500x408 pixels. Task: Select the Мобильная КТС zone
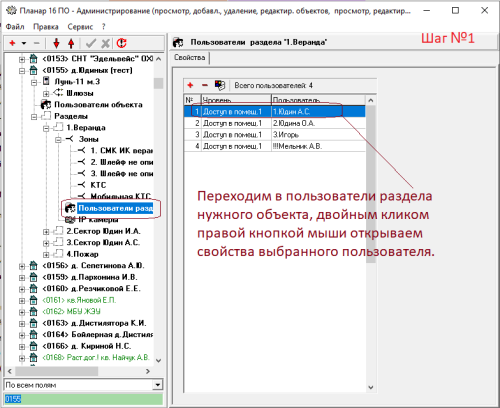121,196
